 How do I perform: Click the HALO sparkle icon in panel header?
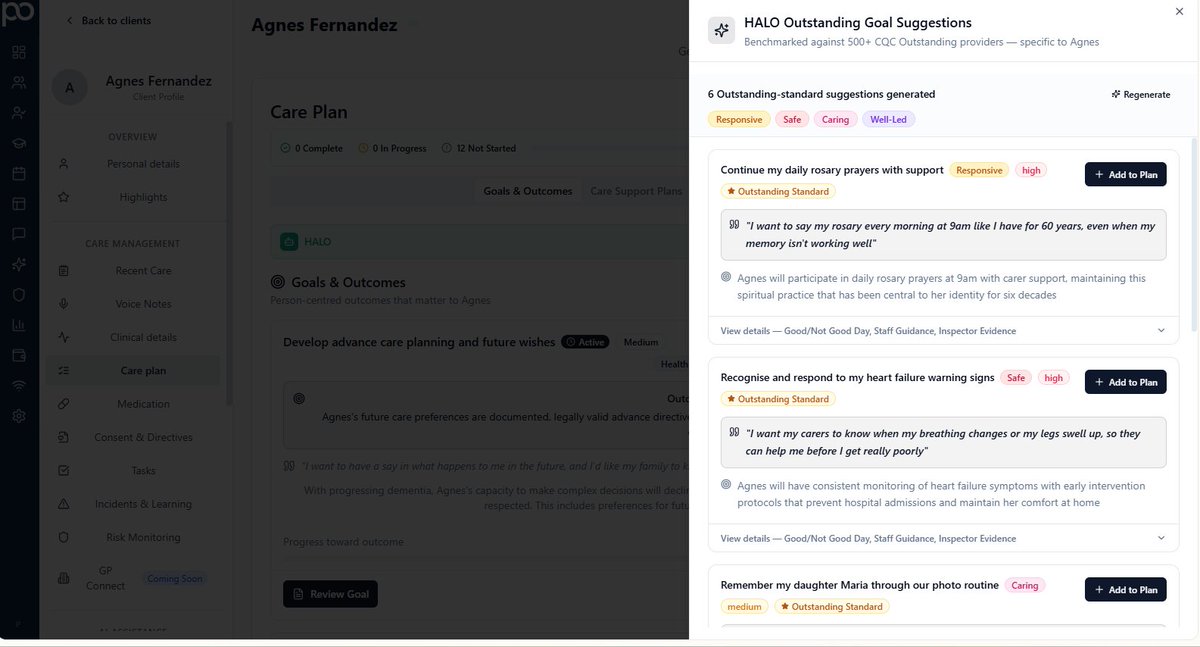click(722, 31)
